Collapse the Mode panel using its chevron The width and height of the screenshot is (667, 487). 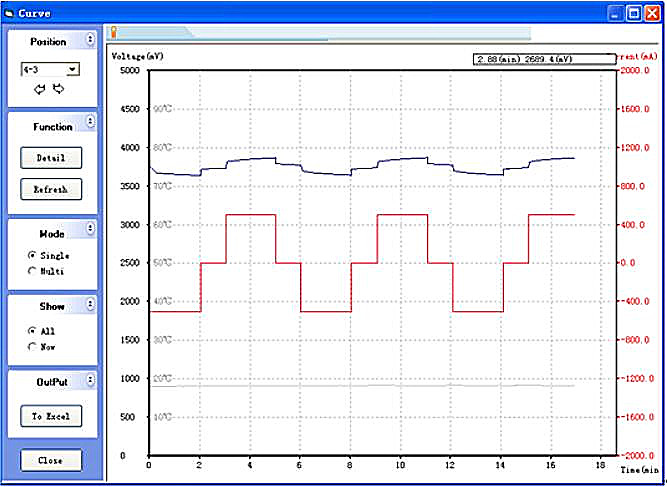click(x=90, y=229)
